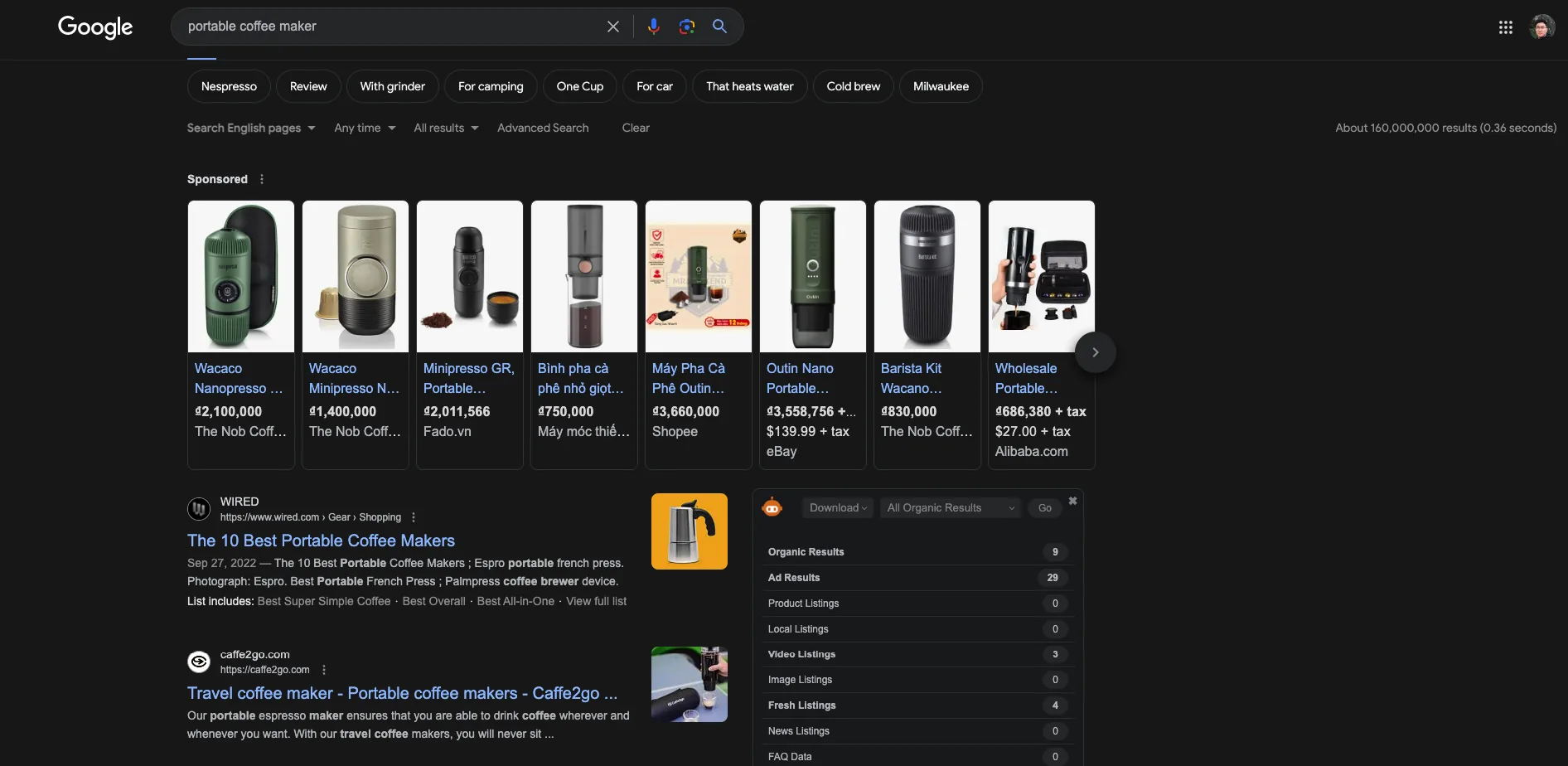Image resolution: width=1568 pixels, height=766 pixels.
Task: Click the WIRED site favicon
Action: click(199, 509)
